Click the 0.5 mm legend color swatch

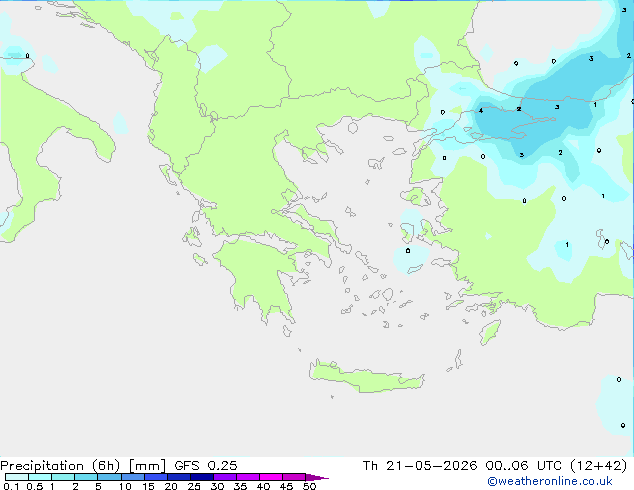40,477
